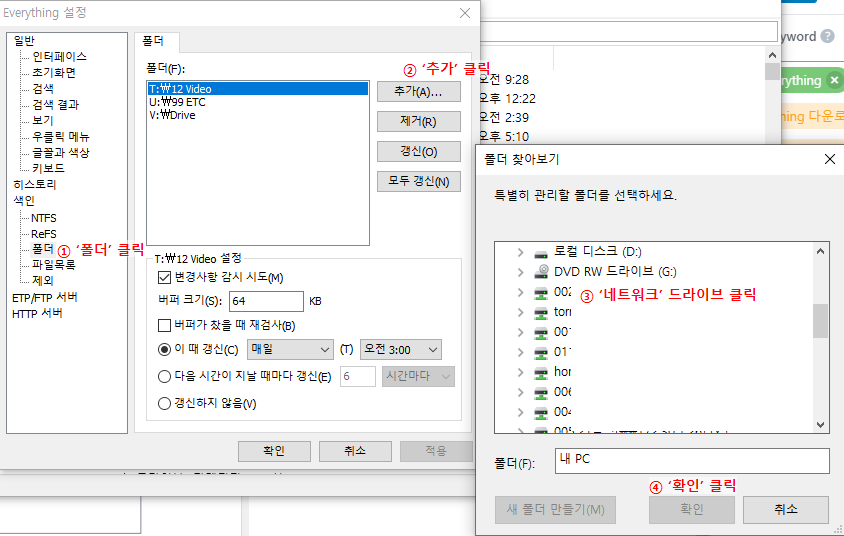Click the '제거(R)' button
Screen dimensions: 844x536
pos(419,122)
